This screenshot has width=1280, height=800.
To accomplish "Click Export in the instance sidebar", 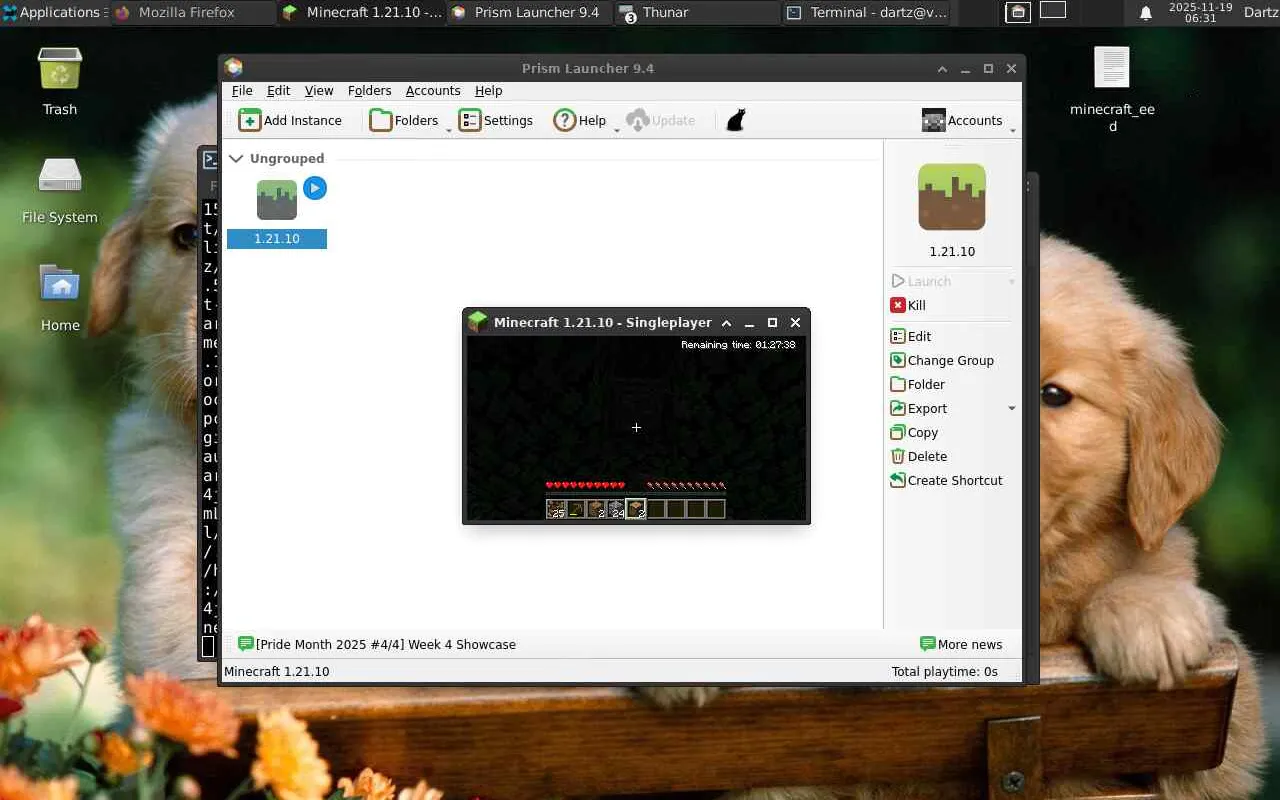I will 918,408.
